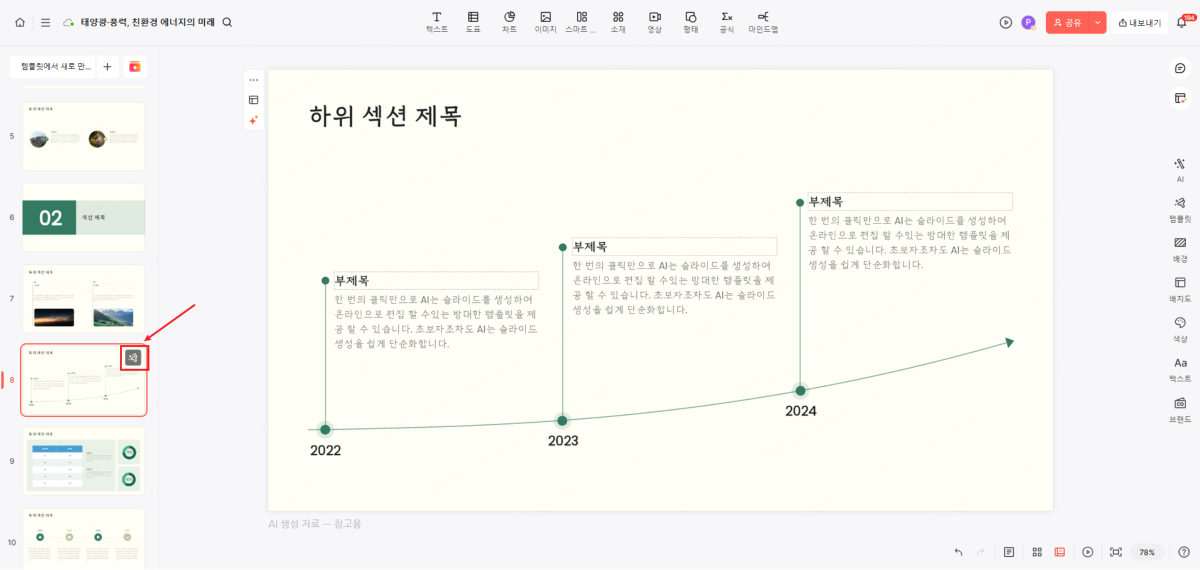
Task: Open the hamburger main menu
Action: 45,22
